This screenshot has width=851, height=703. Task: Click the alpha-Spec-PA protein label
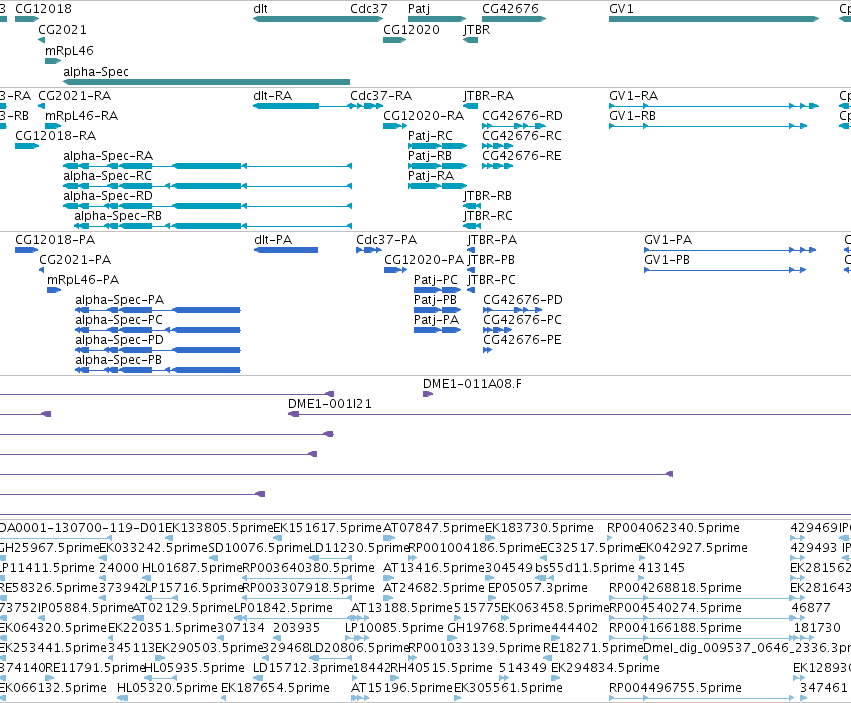click(119, 300)
